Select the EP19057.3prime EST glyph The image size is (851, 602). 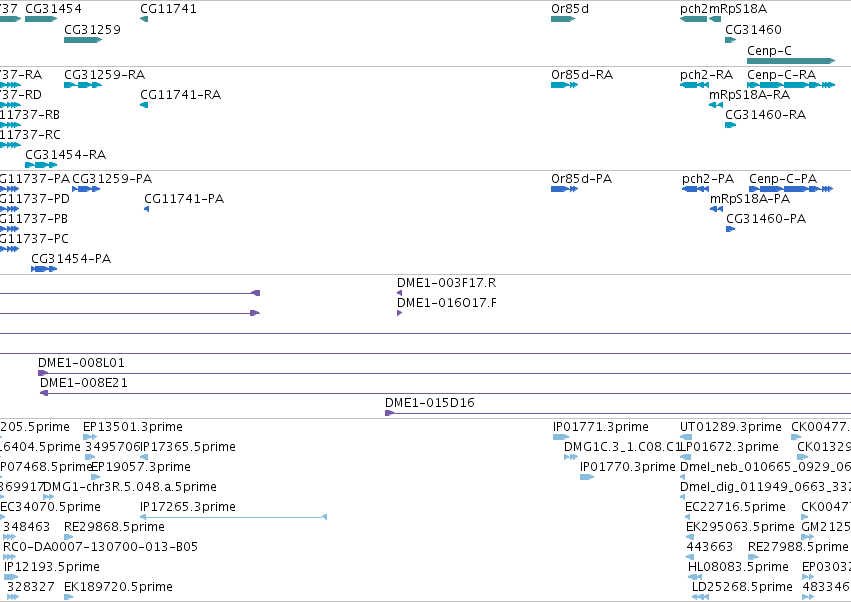click(96, 477)
